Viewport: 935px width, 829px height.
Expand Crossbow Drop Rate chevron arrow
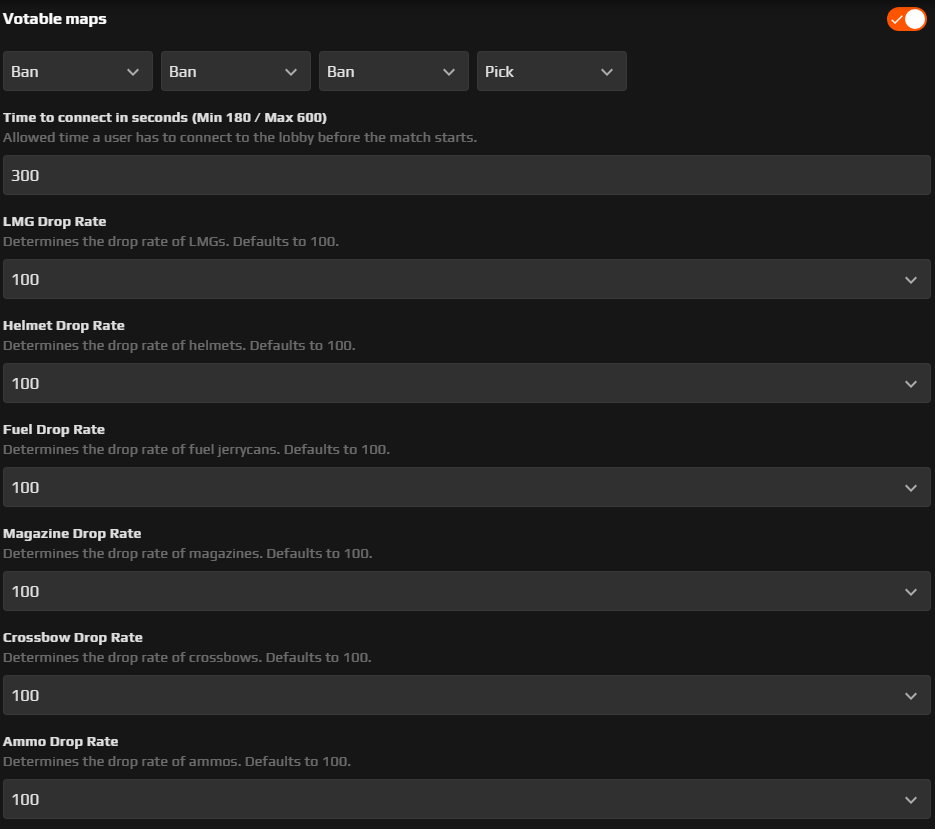click(911, 695)
